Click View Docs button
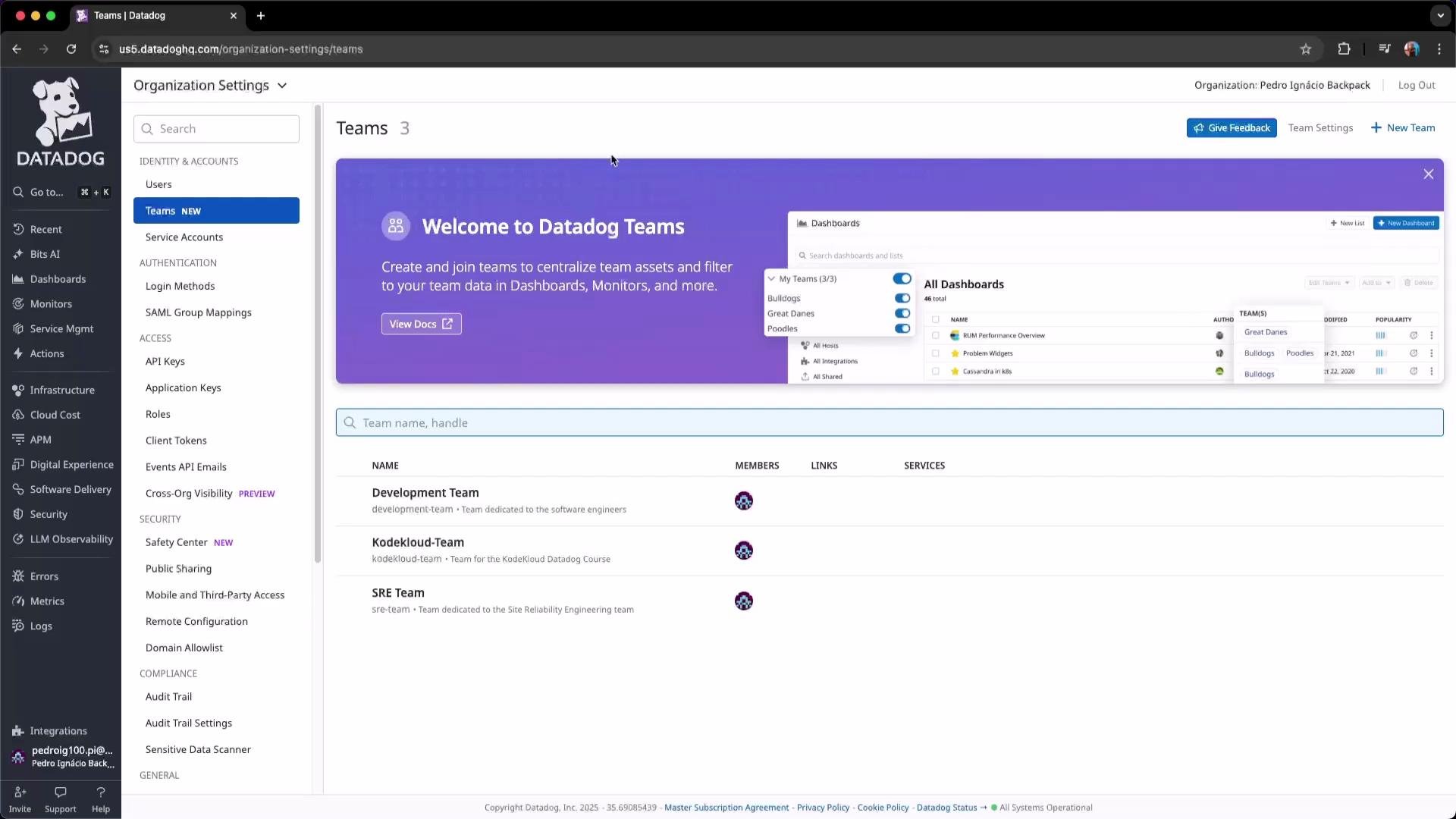Screen dimensions: 1456x819 point(421,324)
